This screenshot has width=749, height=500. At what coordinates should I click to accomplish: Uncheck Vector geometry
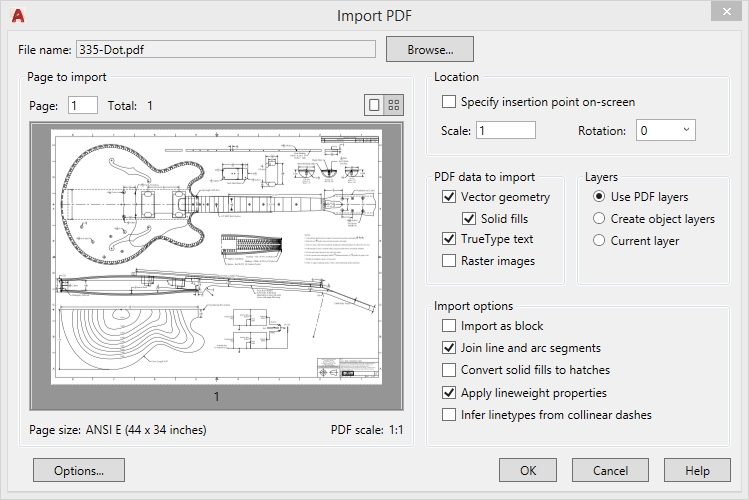449,197
